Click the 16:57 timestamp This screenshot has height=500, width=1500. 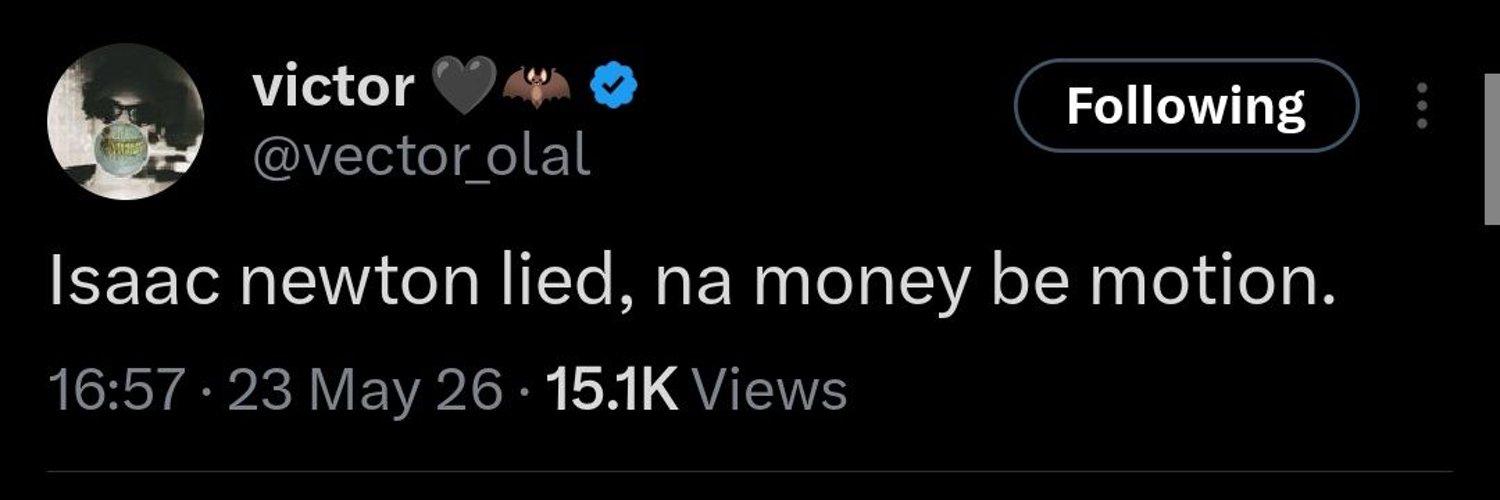116,390
